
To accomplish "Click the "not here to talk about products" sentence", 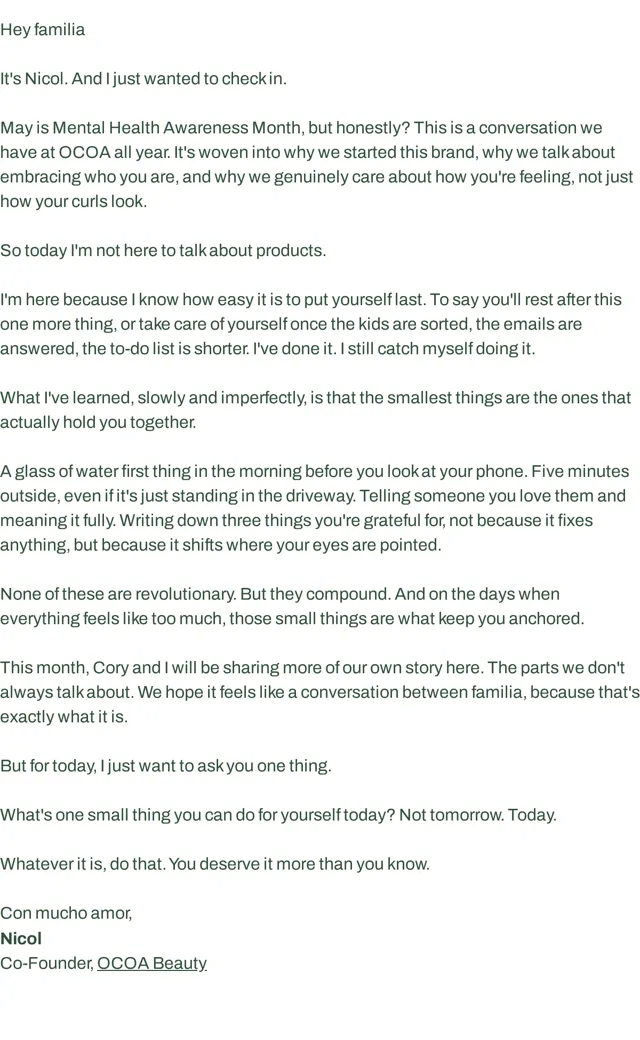I will [x=163, y=251].
